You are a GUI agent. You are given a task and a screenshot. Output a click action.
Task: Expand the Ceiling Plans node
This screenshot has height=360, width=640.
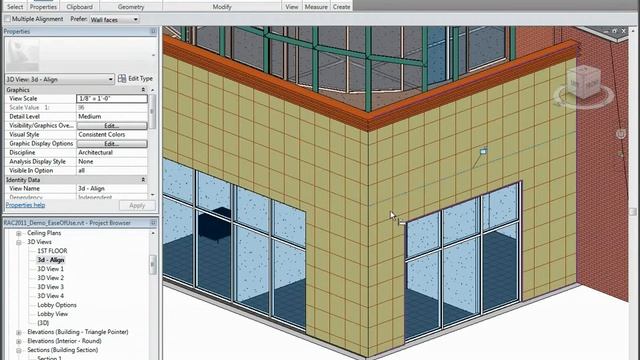pyautogui.click(x=19, y=233)
